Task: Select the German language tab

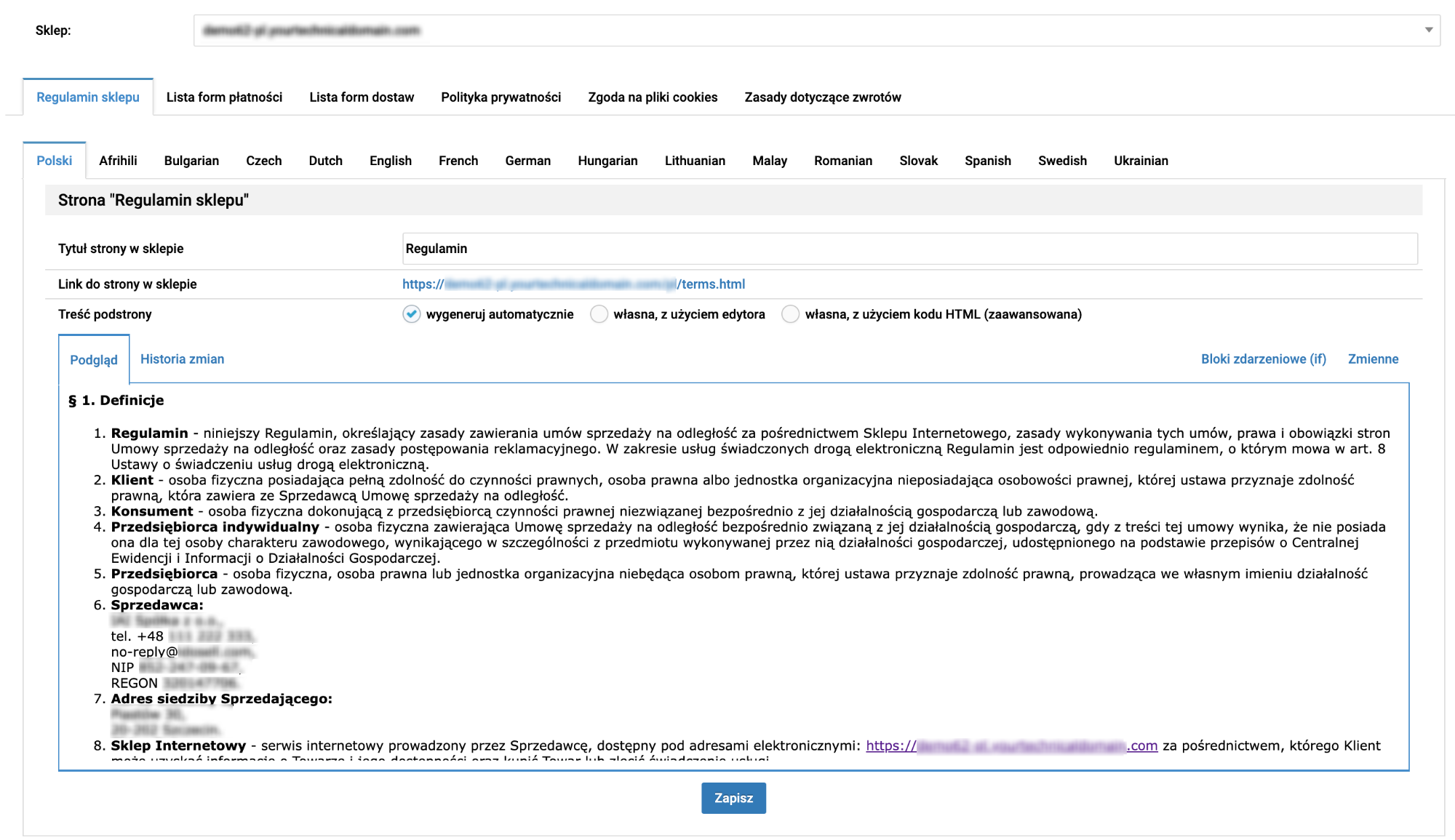Action: tap(528, 161)
